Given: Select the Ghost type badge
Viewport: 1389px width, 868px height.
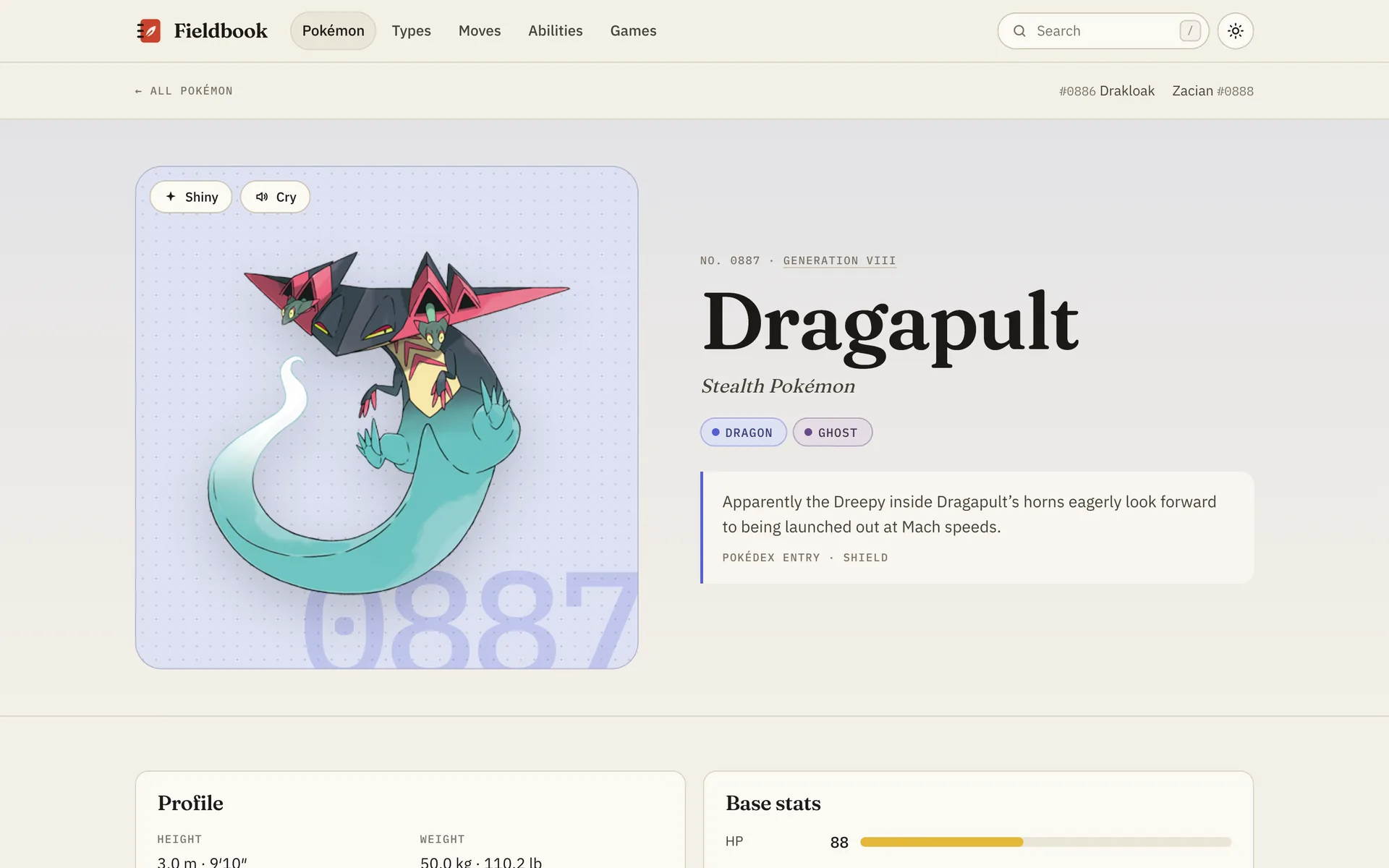Looking at the screenshot, I should 832,432.
